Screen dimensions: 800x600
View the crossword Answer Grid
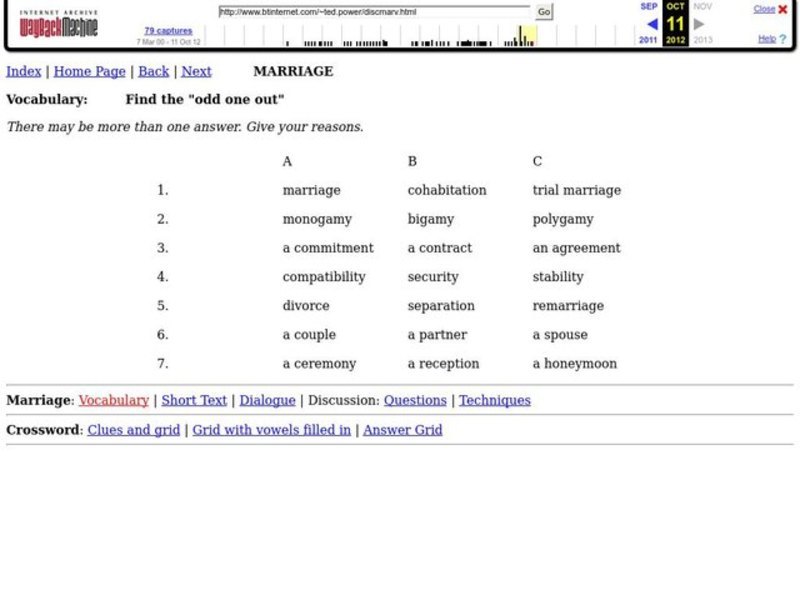pyautogui.click(x=402, y=429)
